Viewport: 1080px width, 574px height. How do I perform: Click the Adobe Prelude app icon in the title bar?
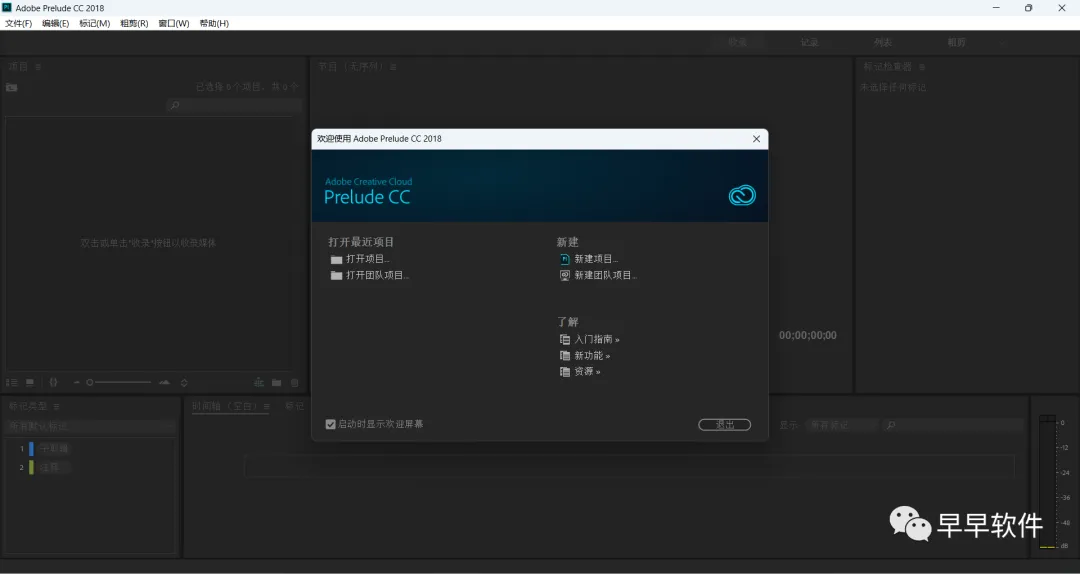coord(7,8)
